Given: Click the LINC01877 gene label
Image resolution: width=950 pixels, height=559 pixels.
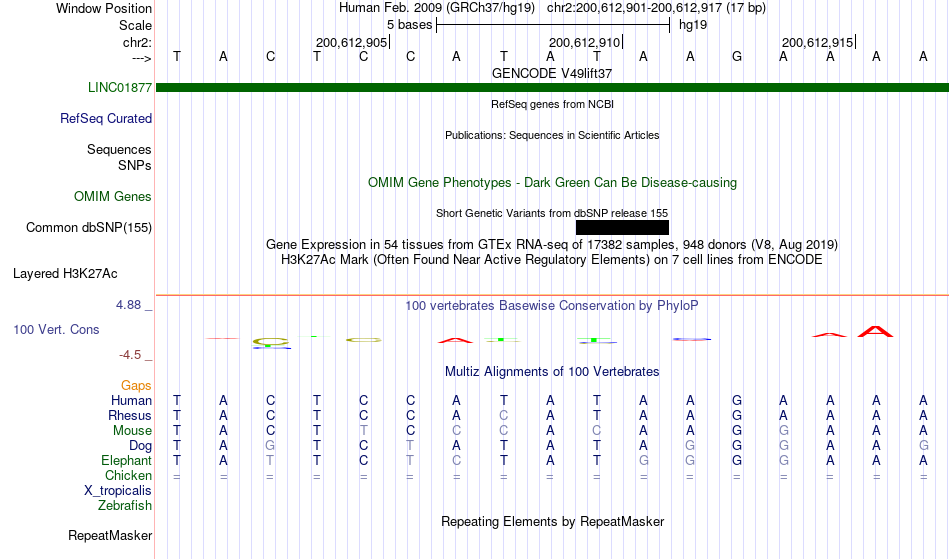Looking at the screenshot, I should pyautogui.click(x=119, y=88).
